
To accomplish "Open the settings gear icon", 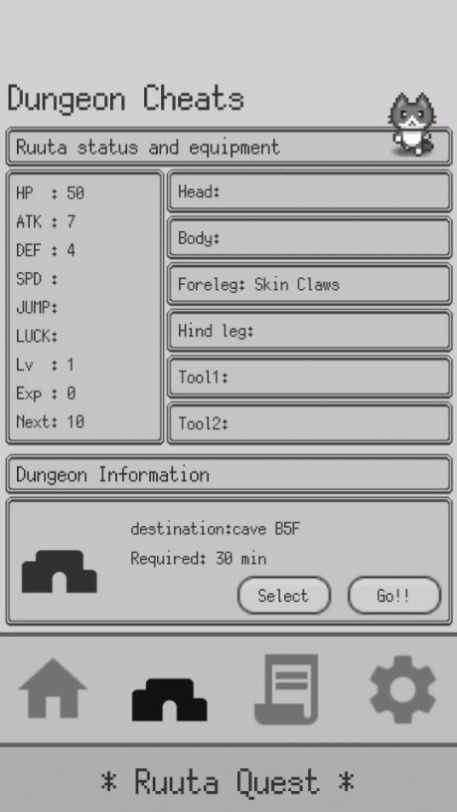I will [x=403, y=689].
